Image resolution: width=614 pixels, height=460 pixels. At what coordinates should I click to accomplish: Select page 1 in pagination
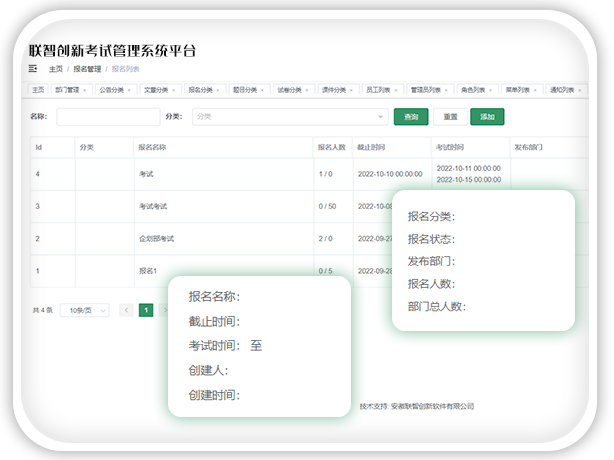click(x=146, y=310)
